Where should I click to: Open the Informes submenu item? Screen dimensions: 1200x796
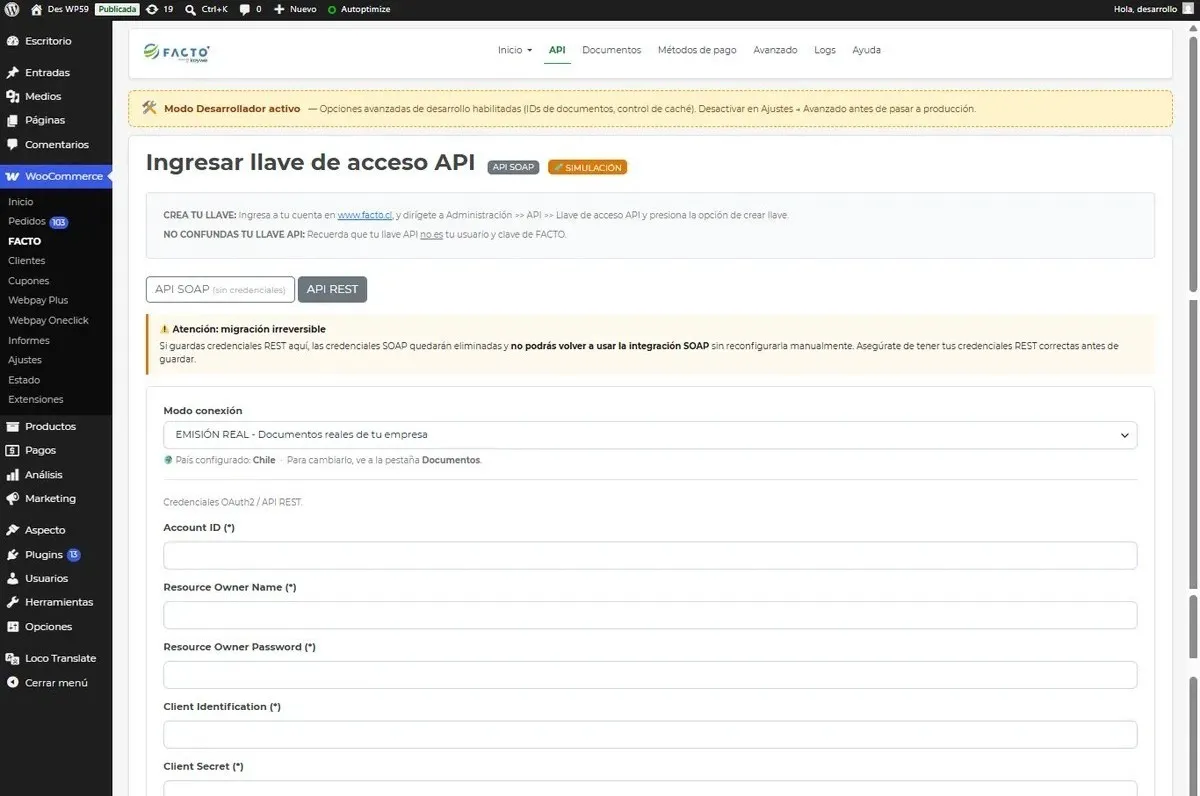point(28,340)
